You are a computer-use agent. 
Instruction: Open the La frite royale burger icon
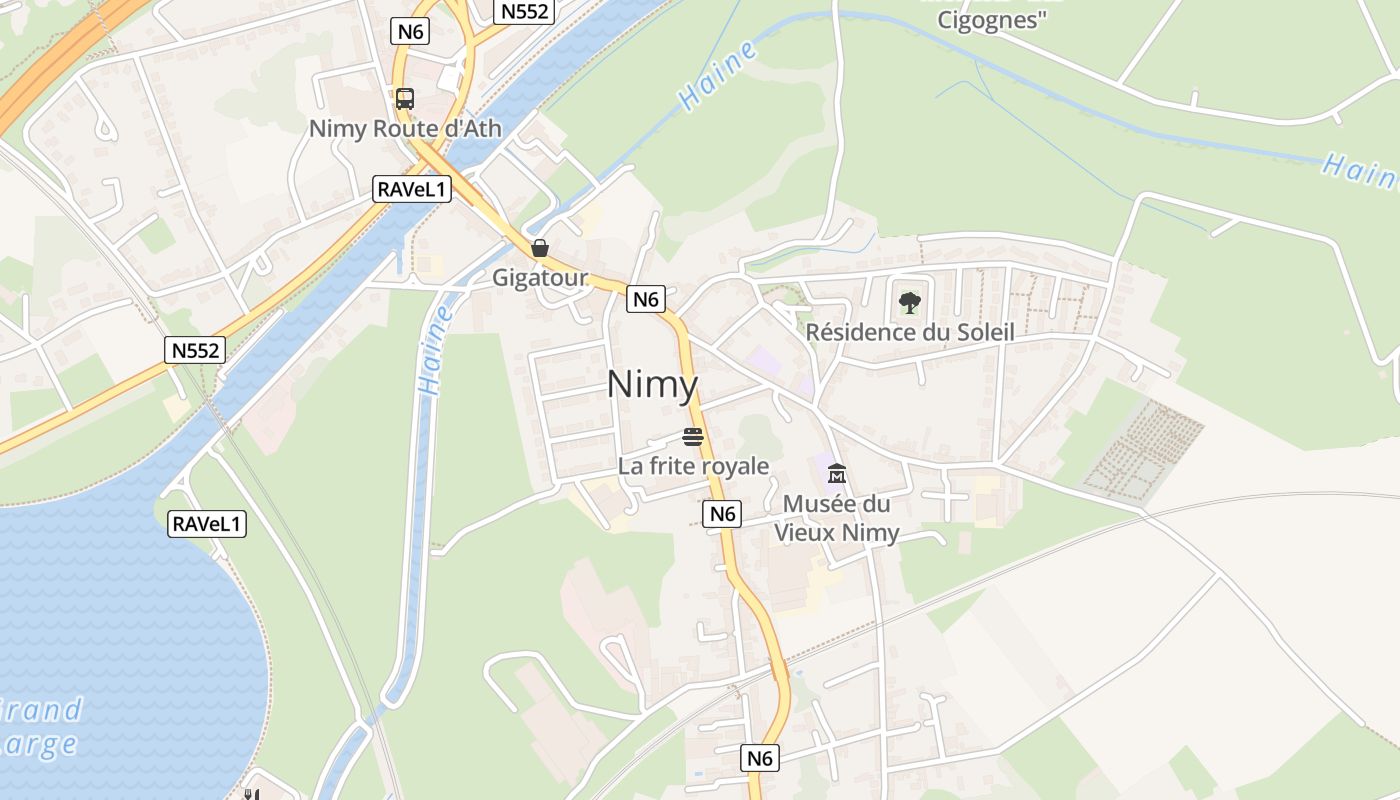(693, 436)
